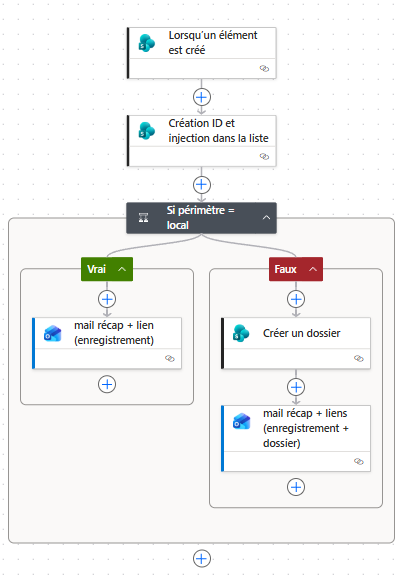Click SharePoint icon on 'Créer un dossier' action
This screenshot has height=585, width=406.
click(241, 333)
